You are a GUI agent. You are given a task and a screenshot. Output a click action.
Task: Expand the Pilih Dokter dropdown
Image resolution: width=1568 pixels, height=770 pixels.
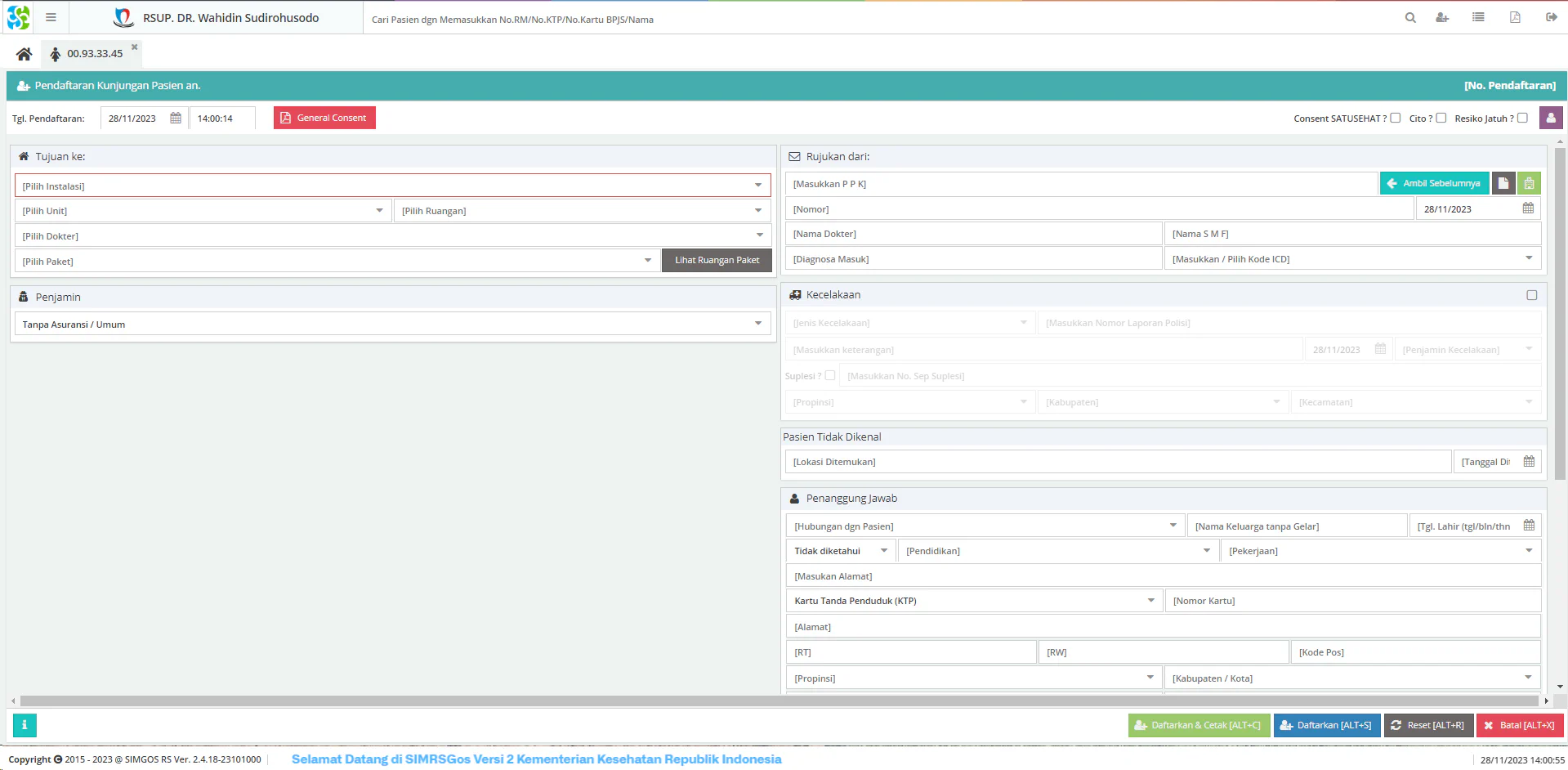(x=759, y=235)
